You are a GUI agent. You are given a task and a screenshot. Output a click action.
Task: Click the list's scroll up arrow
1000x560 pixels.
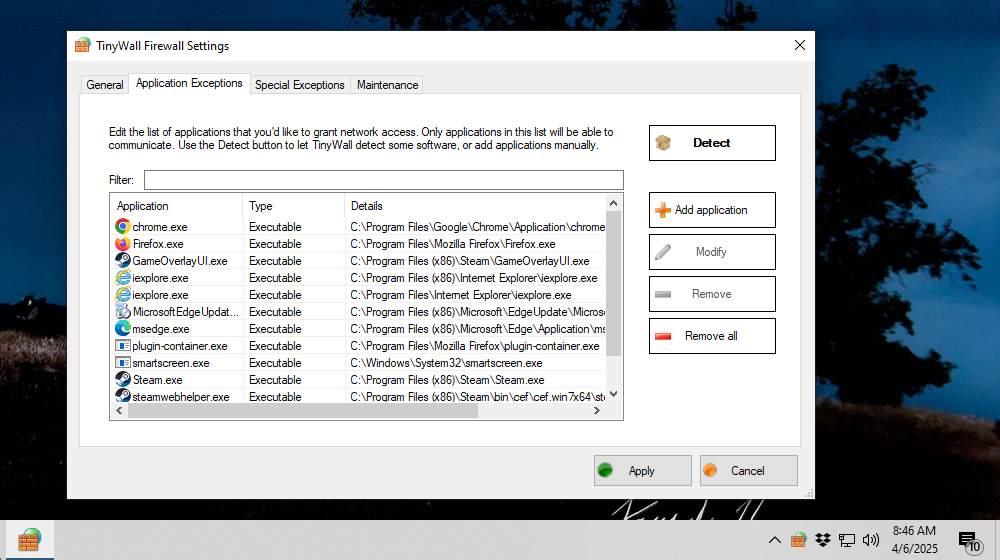tap(614, 203)
